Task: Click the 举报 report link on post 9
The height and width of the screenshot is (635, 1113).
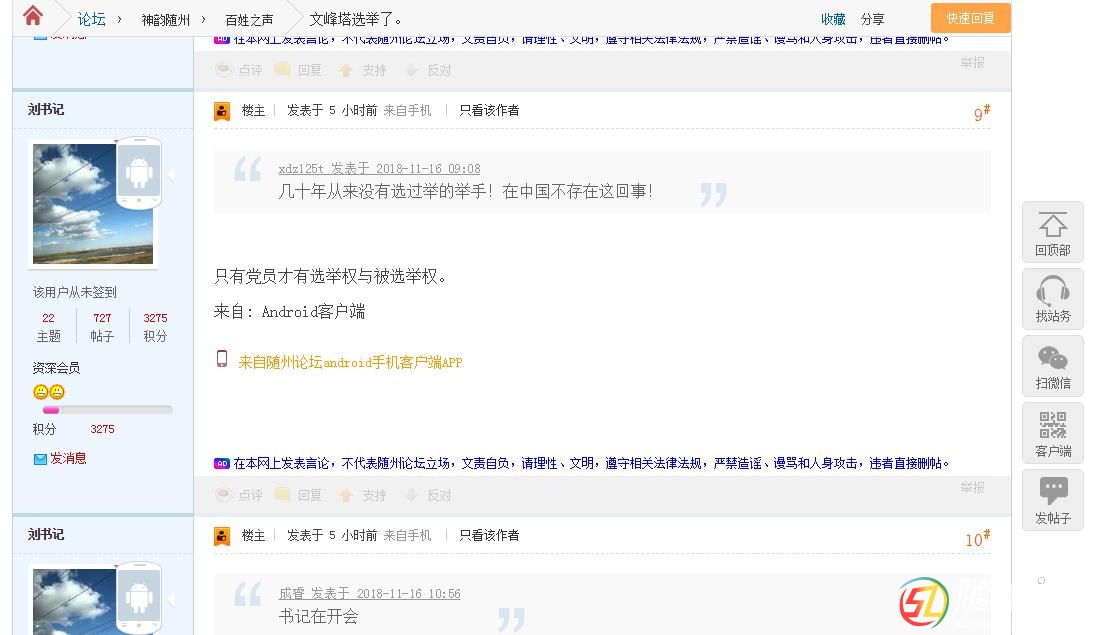Action: tap(972, 487)
